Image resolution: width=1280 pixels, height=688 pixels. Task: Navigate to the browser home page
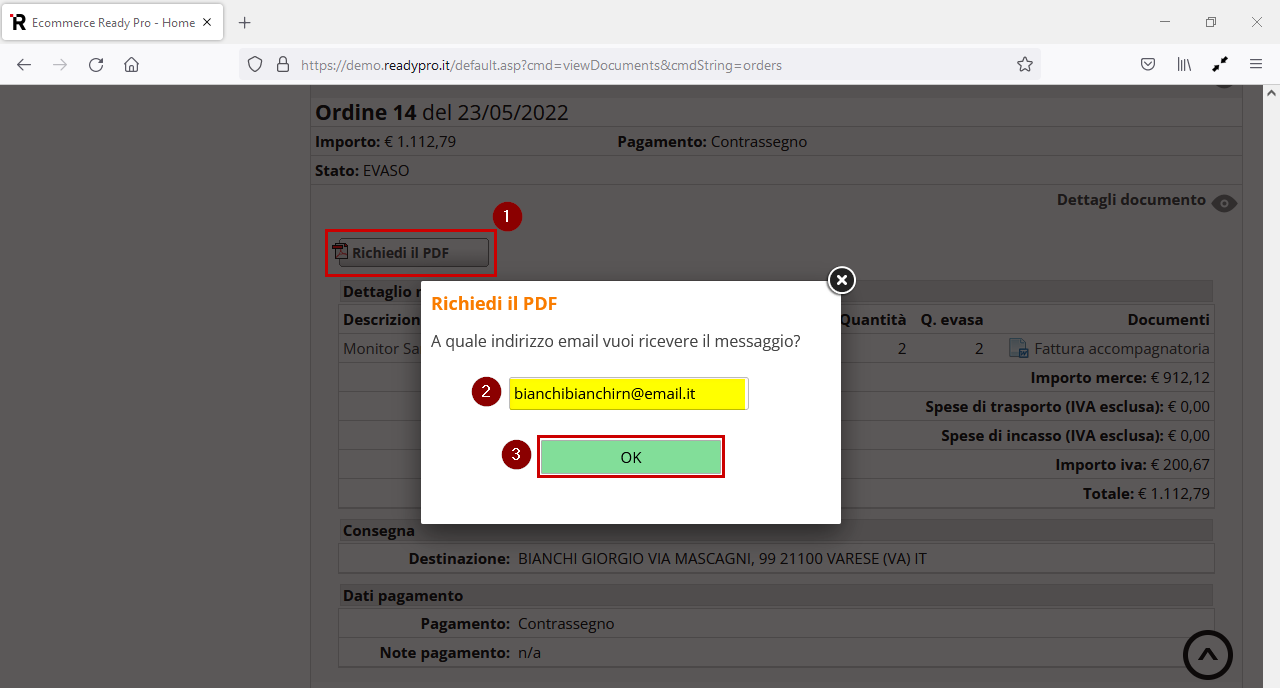[131, 64]
